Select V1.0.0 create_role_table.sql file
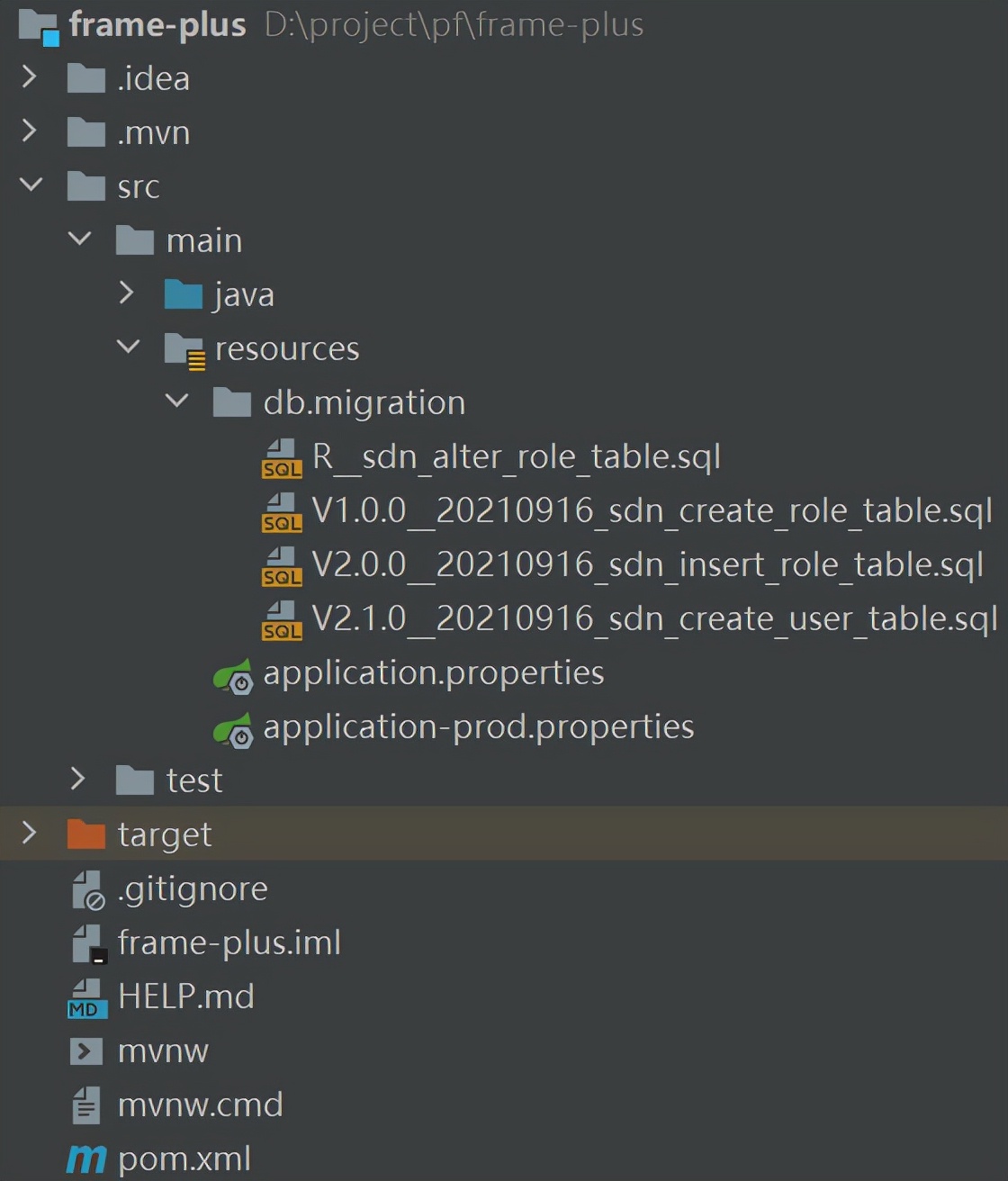The width and height of the screenshot is (1008, 1181). click(x=652, y=511)
